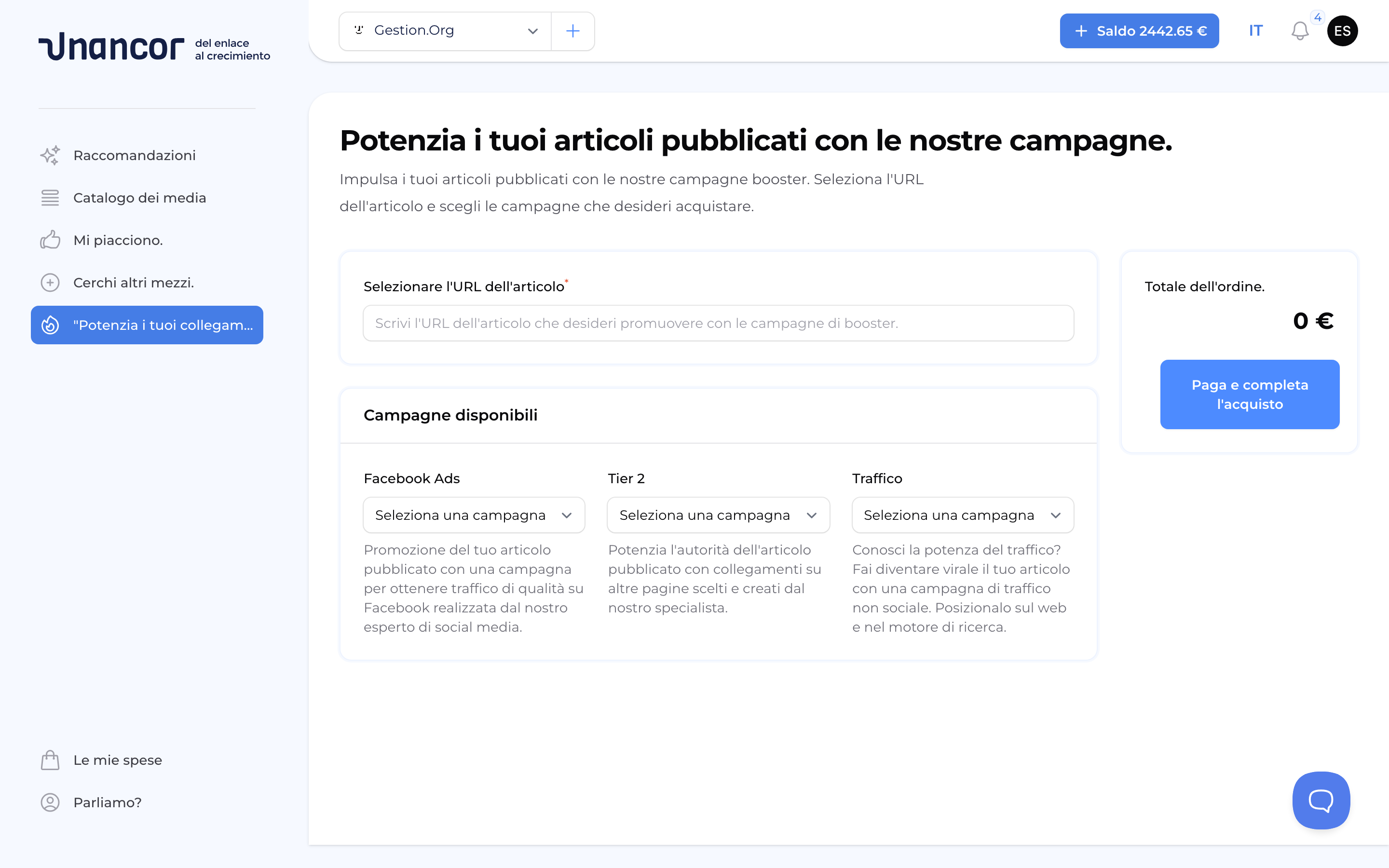The image size is (1389, 868).
Task: Open the Facebook Ads campaign dropdown
Action: pyautogui.click(x=474, y=515)
